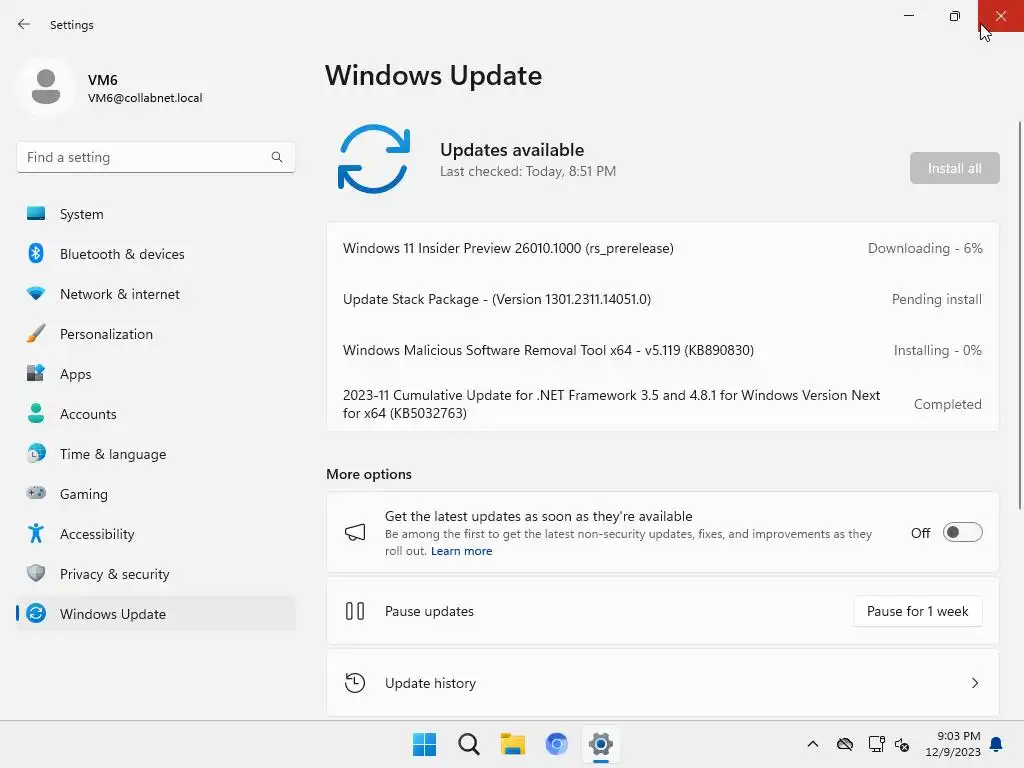The image size is (1024, 768).
Task: Click the Install all button
Action: click(x=954, y=168)
